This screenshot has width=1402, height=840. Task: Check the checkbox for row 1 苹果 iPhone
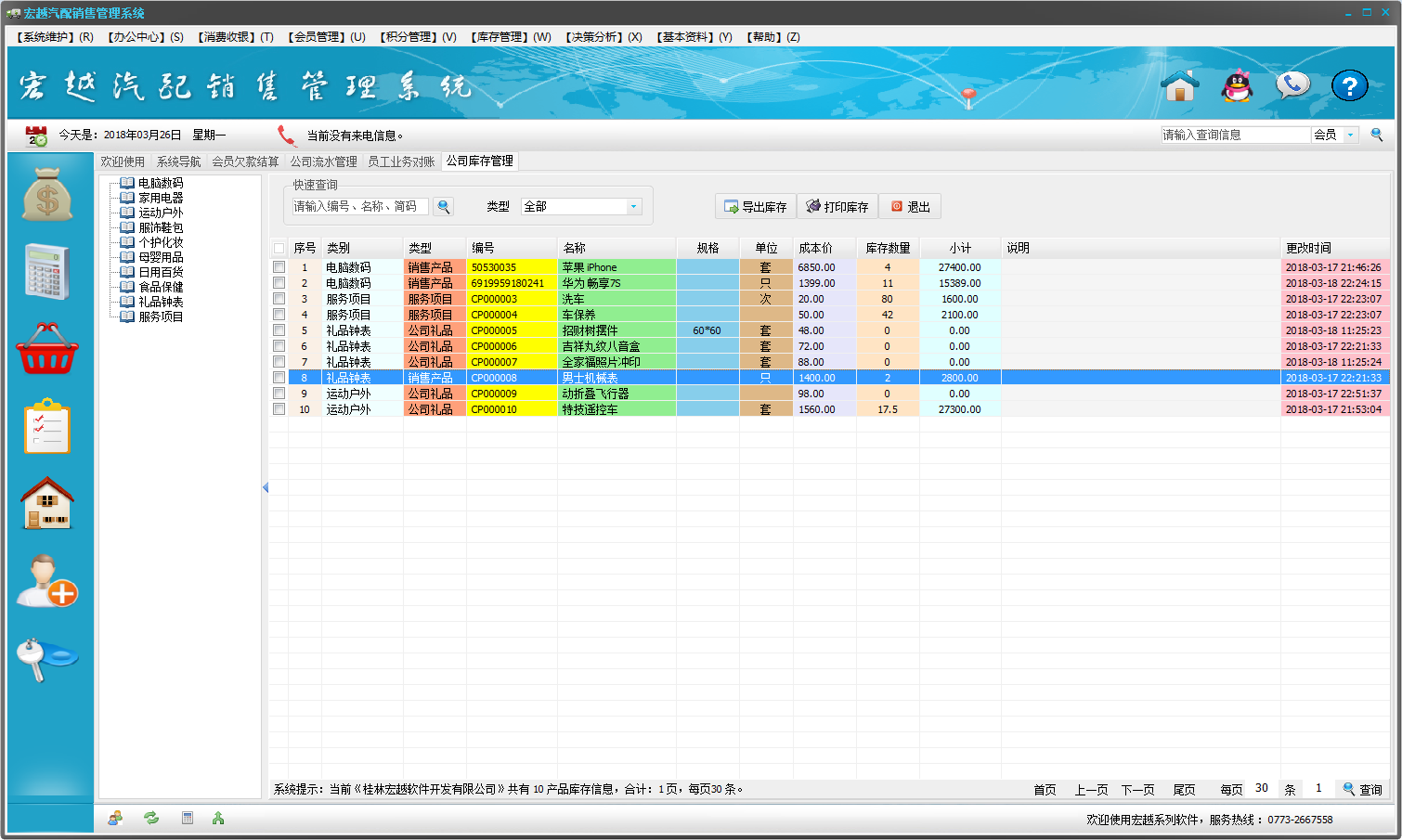click(279, 267)
